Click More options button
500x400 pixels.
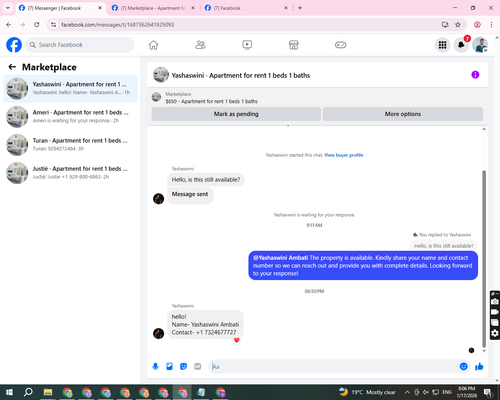(403, 114)
